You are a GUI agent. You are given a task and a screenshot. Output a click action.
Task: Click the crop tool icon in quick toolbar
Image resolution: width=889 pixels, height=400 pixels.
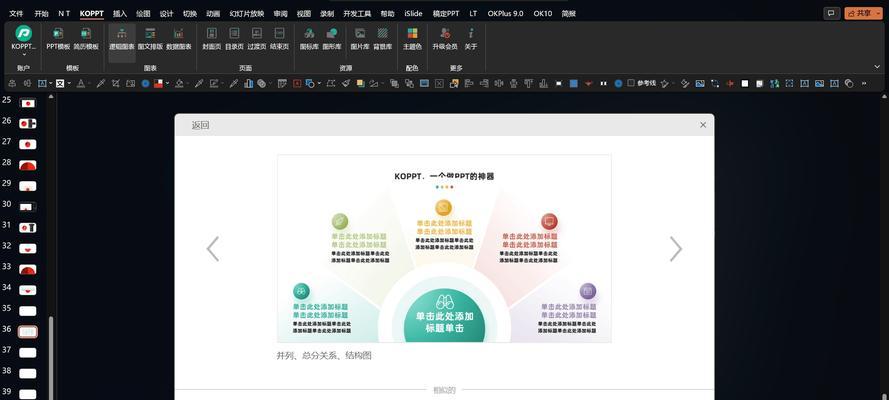(x=116, y=83)
